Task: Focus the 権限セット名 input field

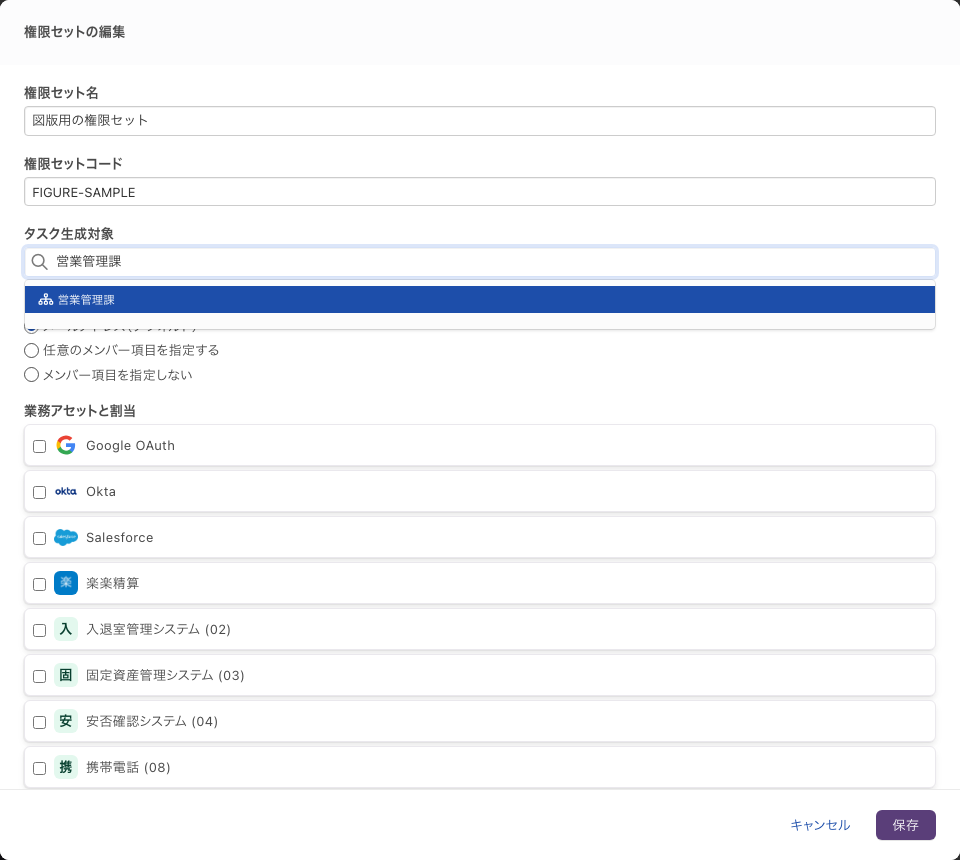Action: point(479,121)
